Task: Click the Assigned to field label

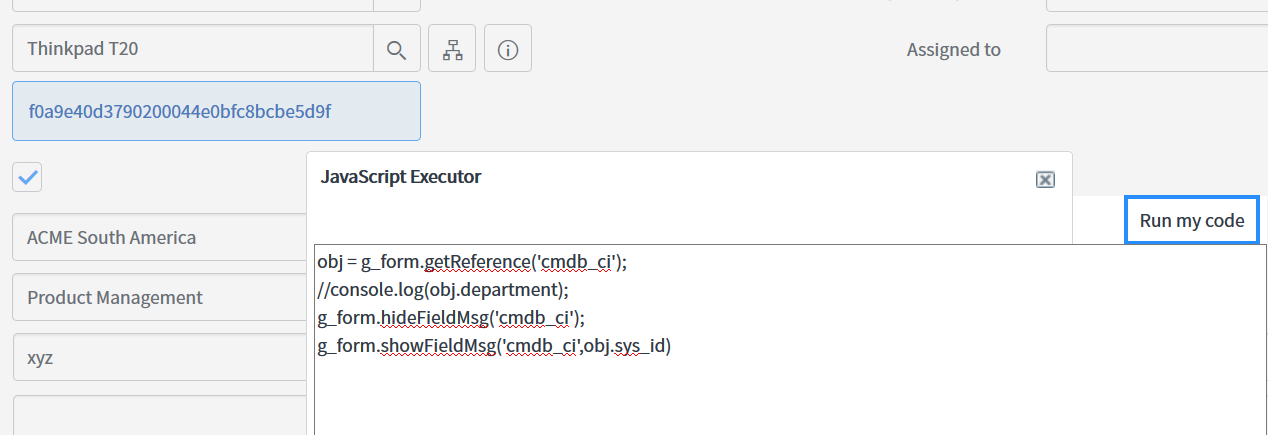Action: (x=953, y=49)
